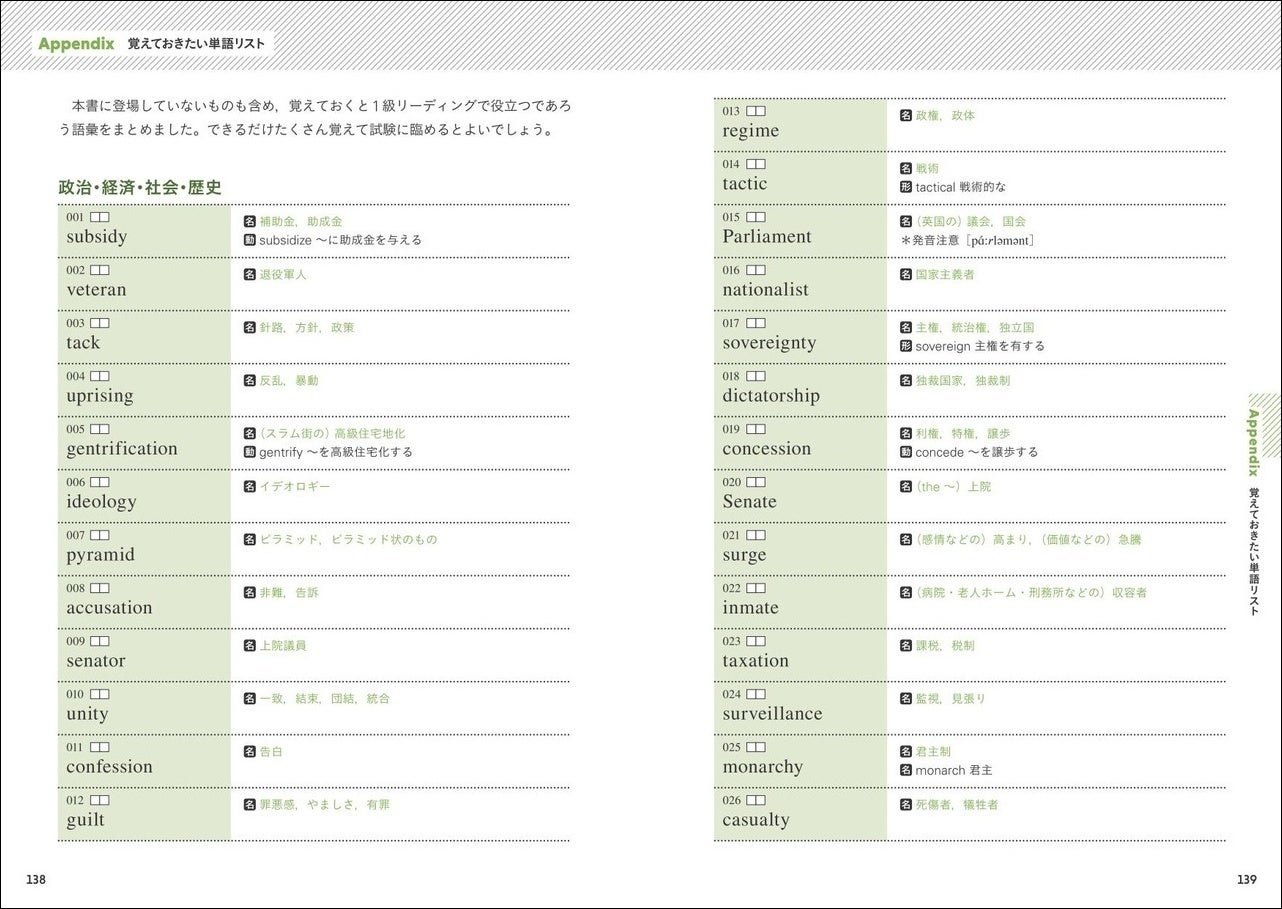Click the headword Senate
Image resolution: width=1282 pixels, height=909 pixels.
pos(749,502)
